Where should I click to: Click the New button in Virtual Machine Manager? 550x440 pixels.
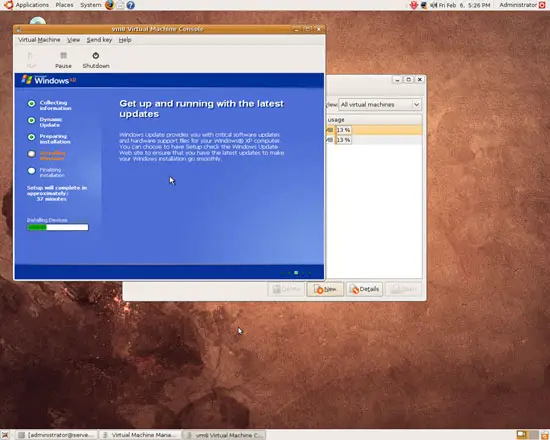click(325, 289)
